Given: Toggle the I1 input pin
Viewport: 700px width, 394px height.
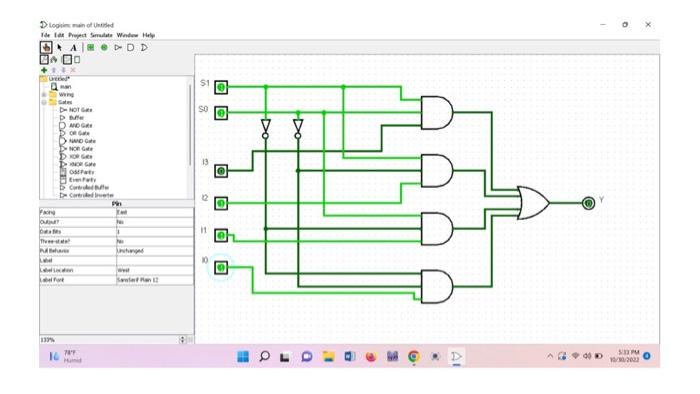Looking at the screenshot, I should click(221, 235).
